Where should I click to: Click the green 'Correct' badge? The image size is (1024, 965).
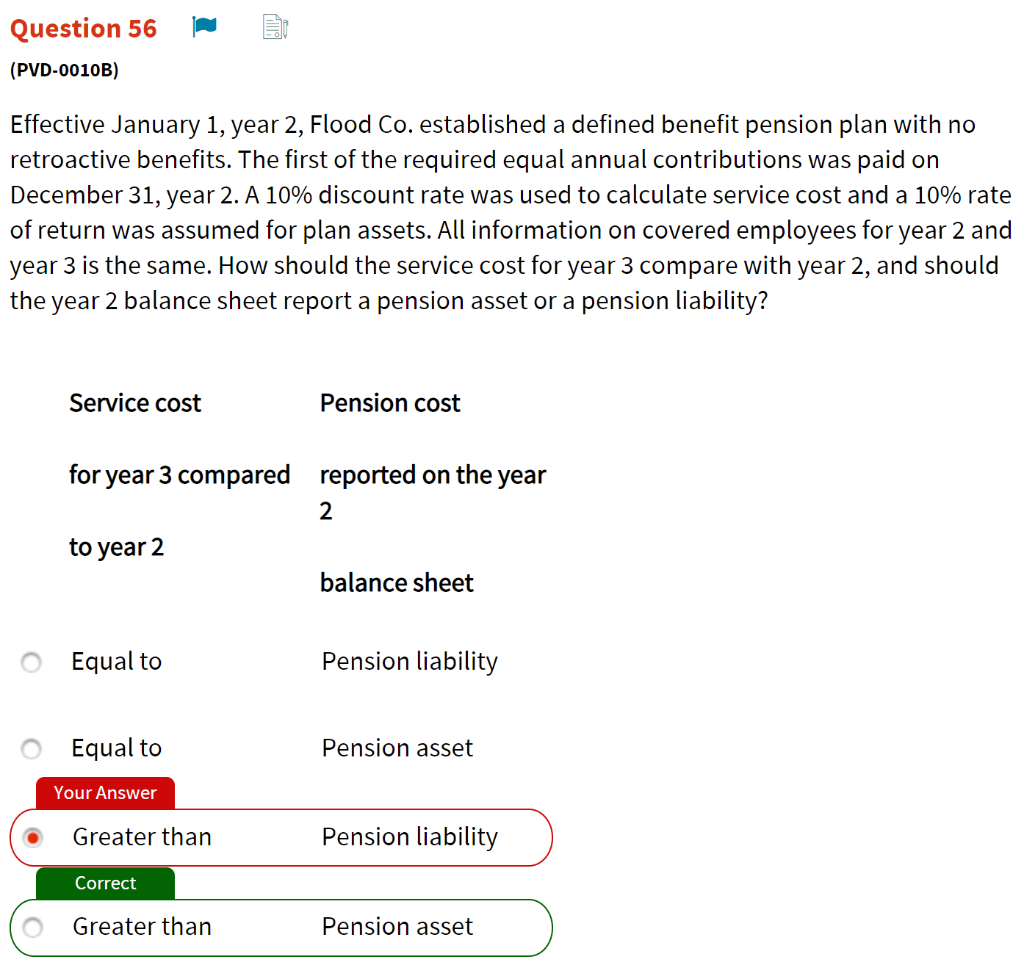(105, 883)
